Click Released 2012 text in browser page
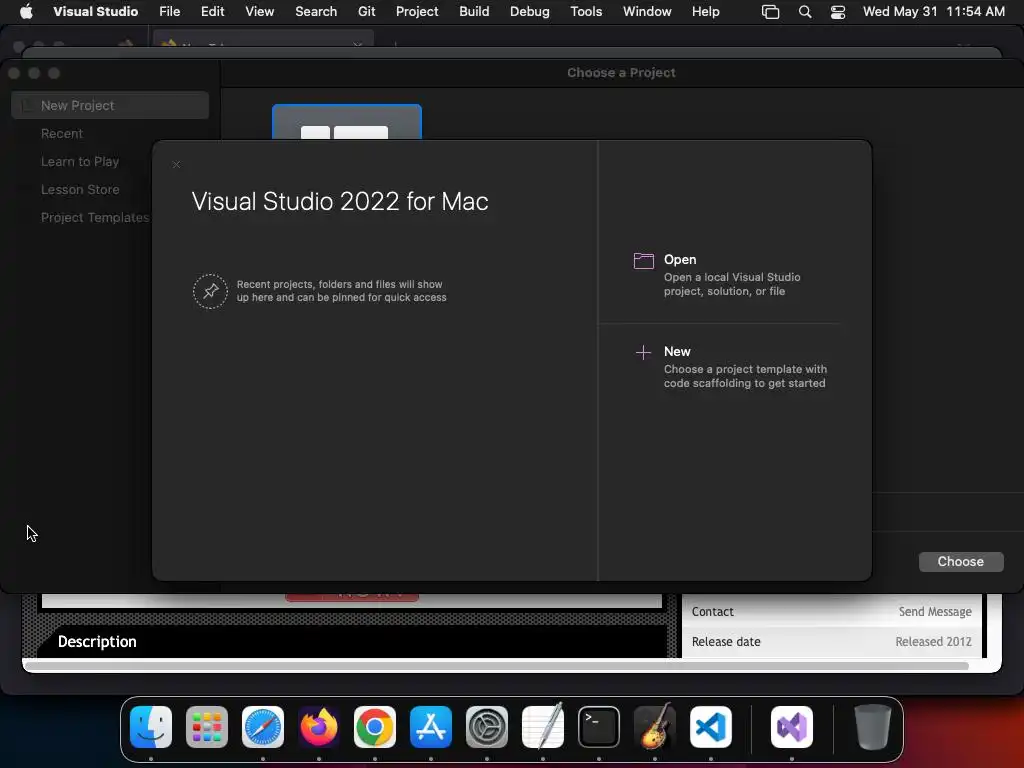Viewport: 1024px width, 768px height. coord(933,641)
